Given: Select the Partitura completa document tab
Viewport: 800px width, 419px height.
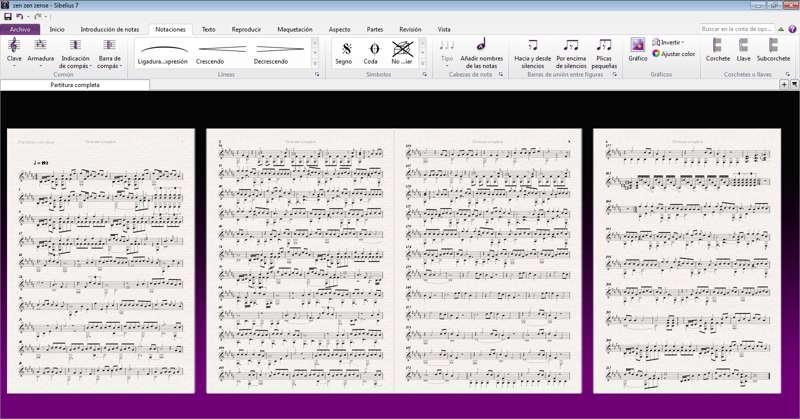Looking at the screenshot, I should pyautogui.click(x=75, y=85).
